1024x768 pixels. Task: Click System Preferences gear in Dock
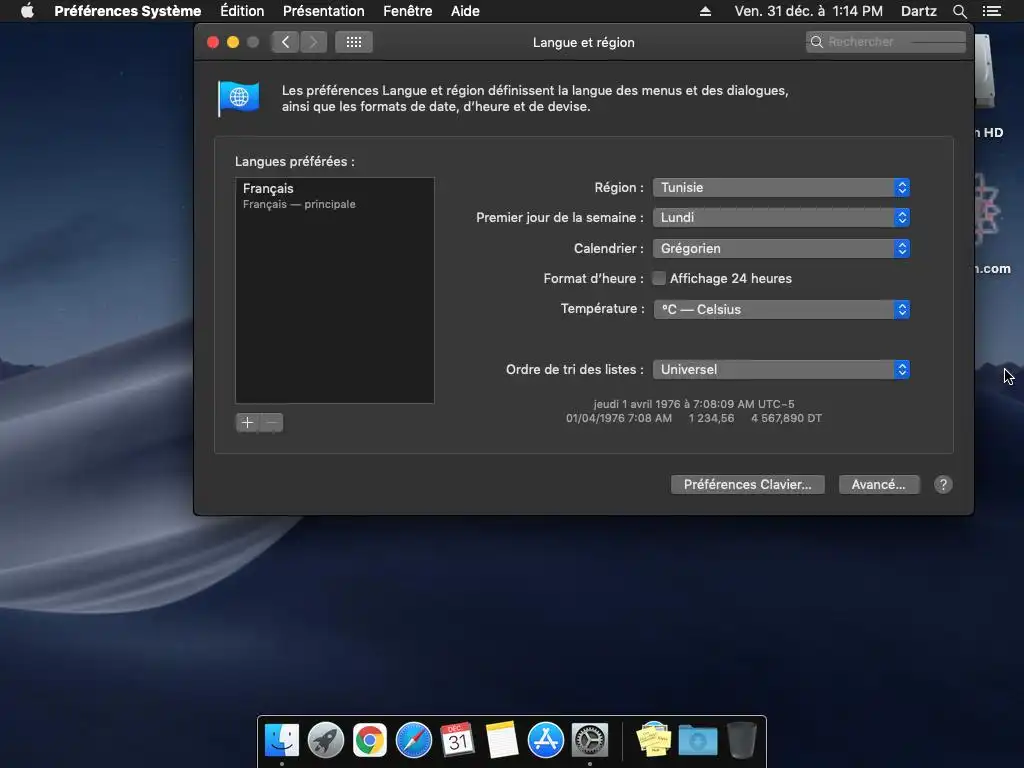[x=590, y=740]
